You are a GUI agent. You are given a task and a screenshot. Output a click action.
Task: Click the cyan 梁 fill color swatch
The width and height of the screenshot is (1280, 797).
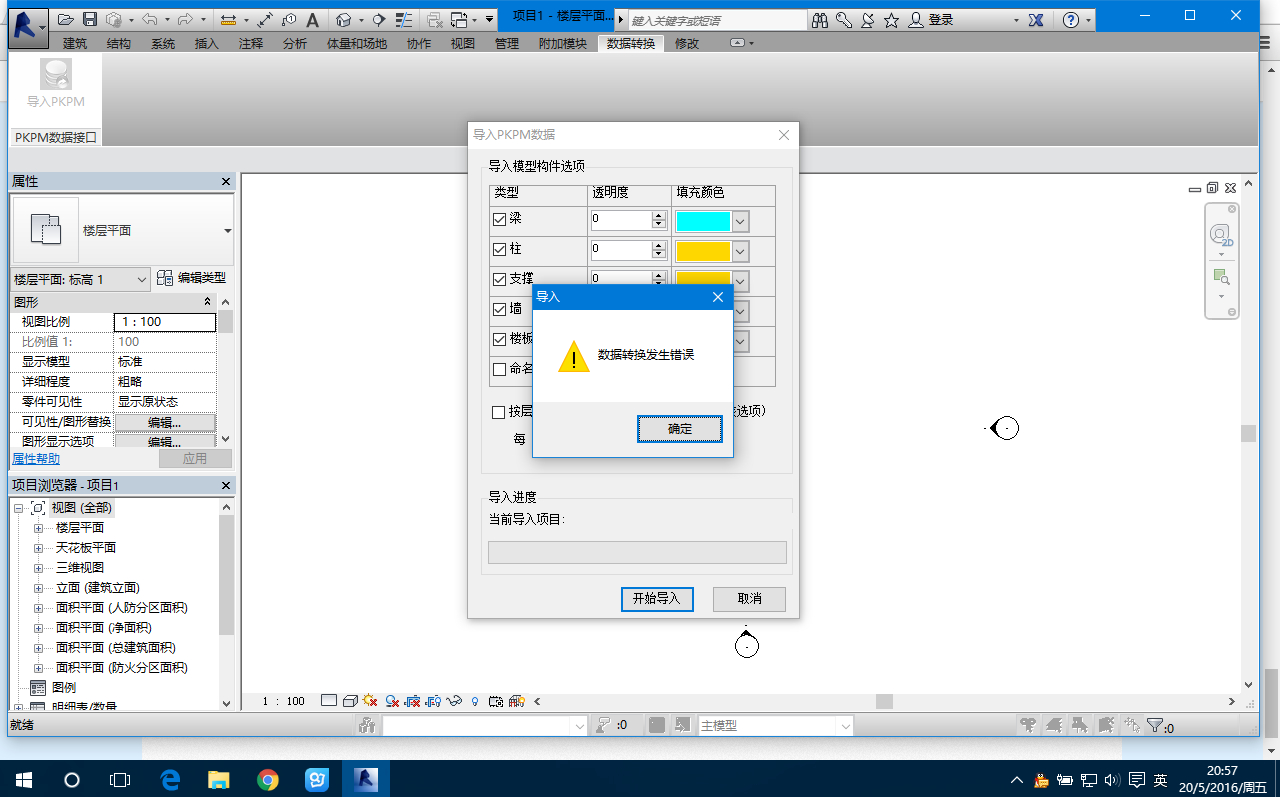(x=703, y=221)
